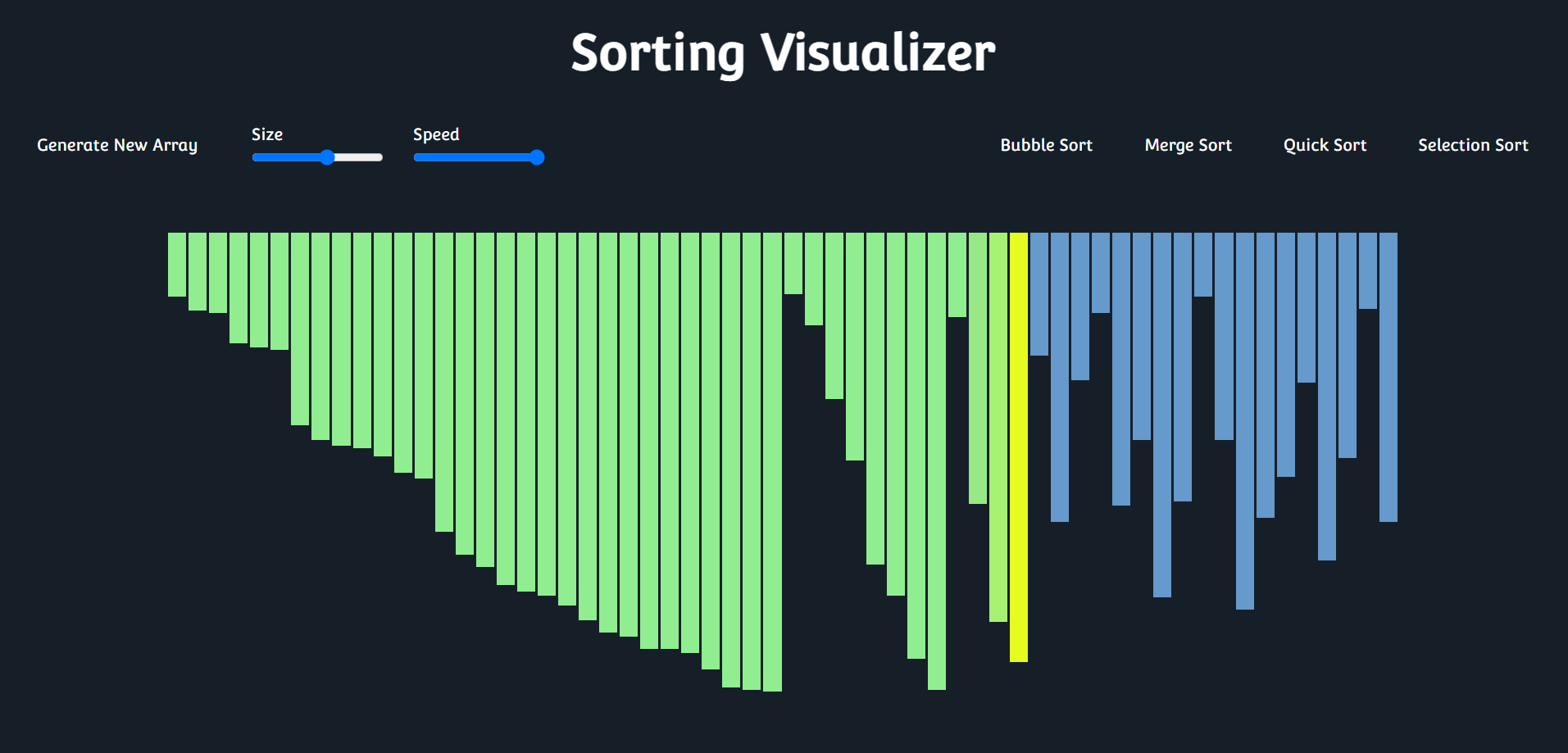Click the Size label above its slider

(x=266, y=134)
